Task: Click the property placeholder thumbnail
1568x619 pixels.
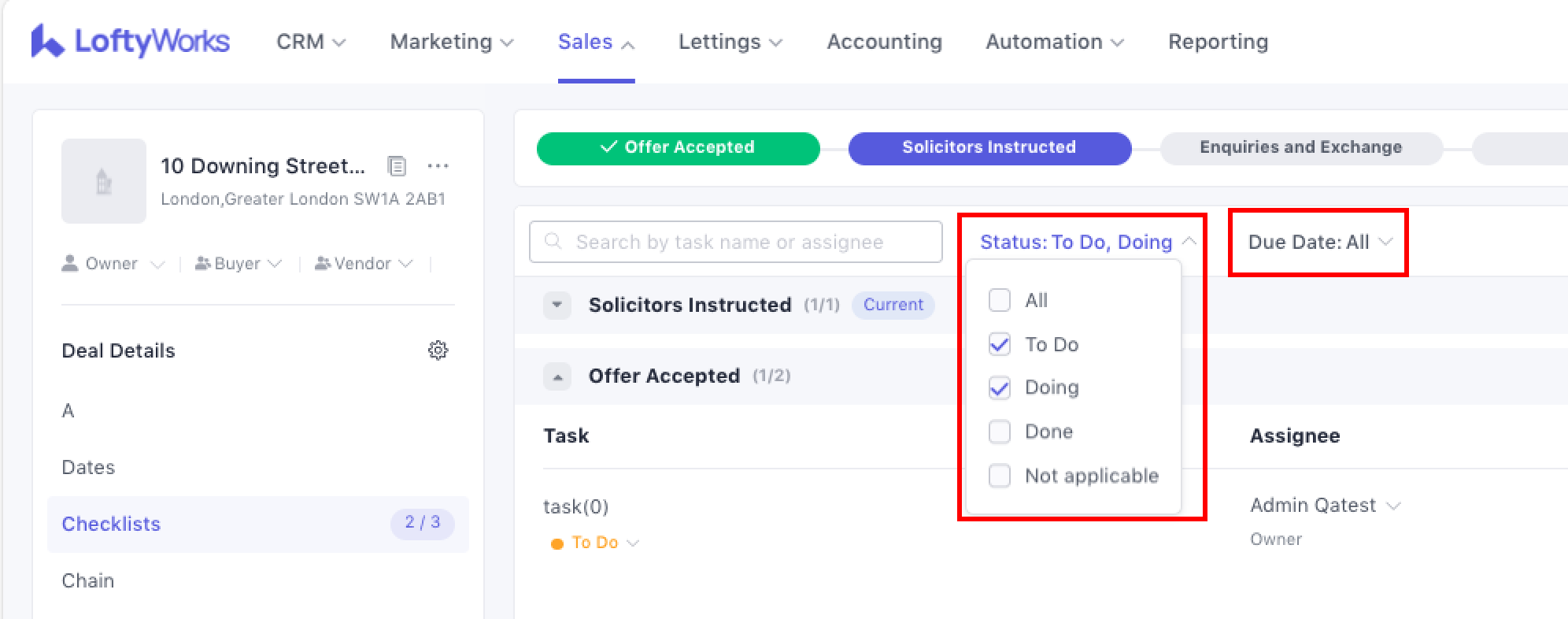Action: 104,181
